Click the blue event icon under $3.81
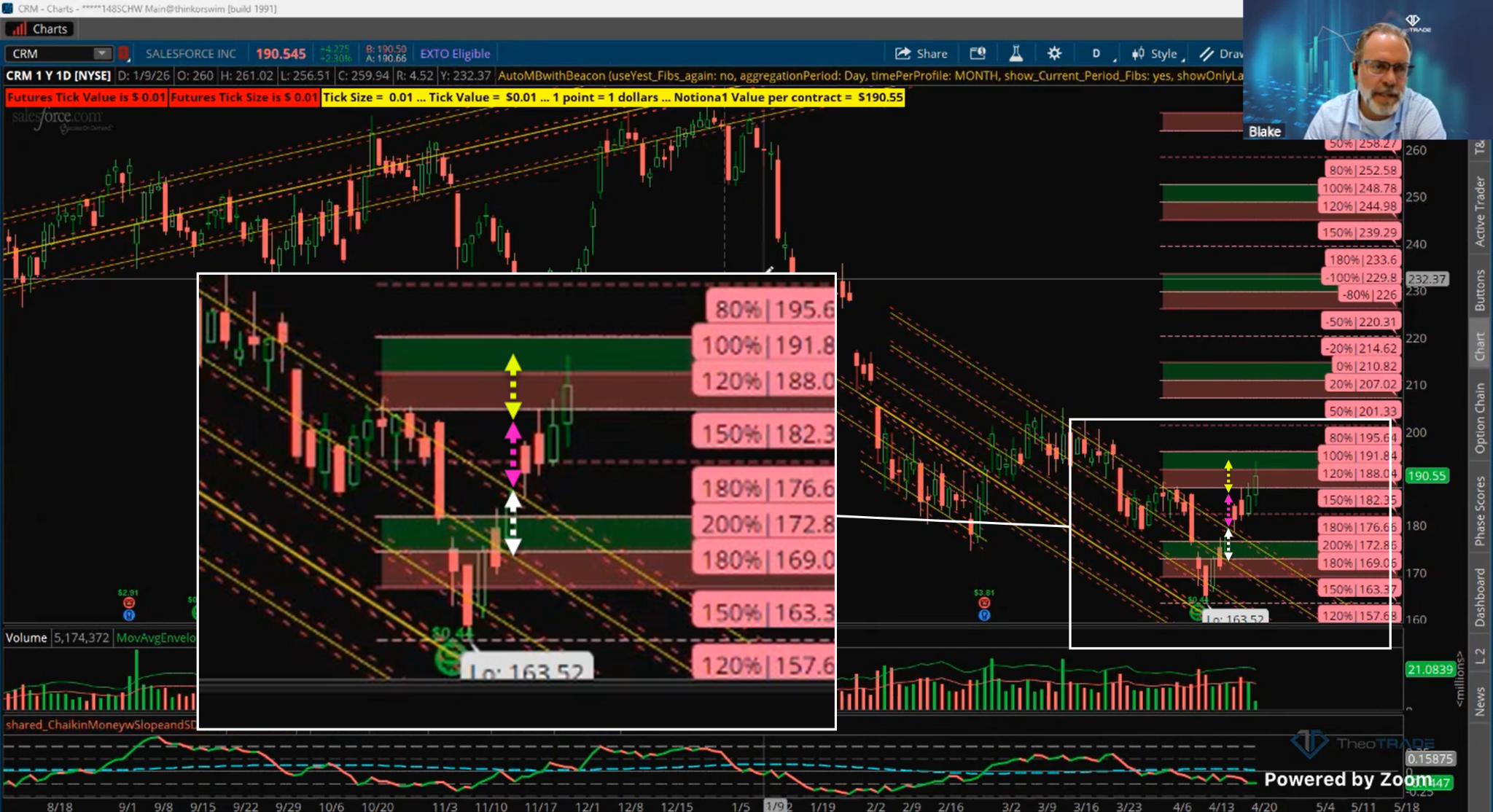The image size is (1493, 812). pos(984,615)
